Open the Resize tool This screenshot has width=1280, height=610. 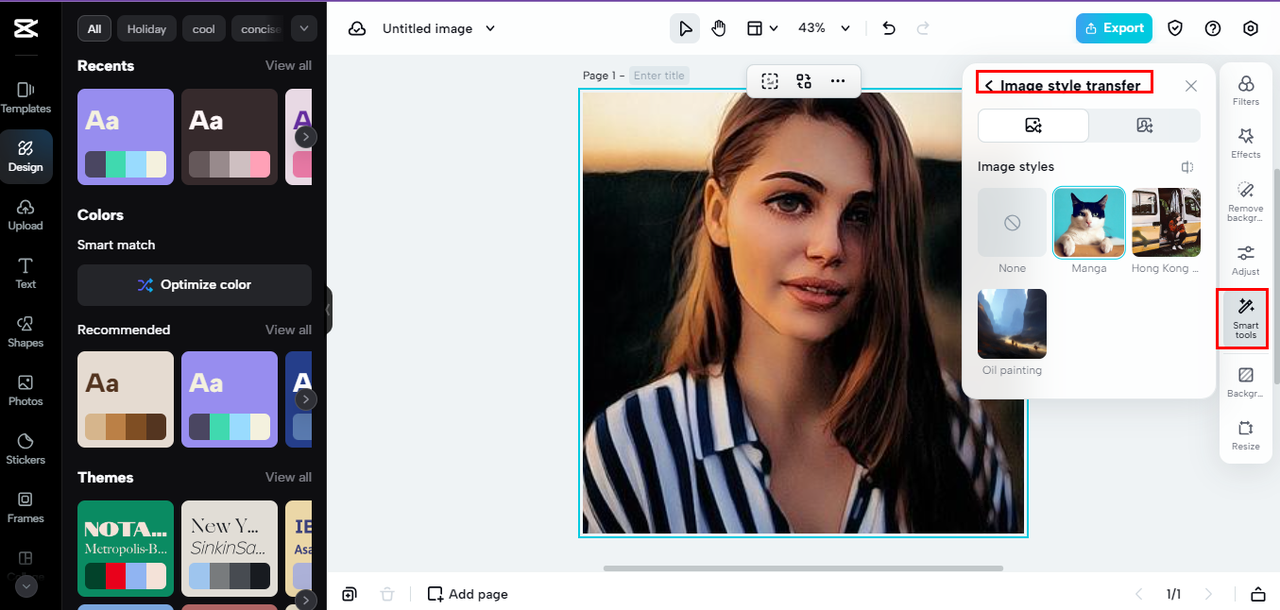click(x=1246, y=435)
